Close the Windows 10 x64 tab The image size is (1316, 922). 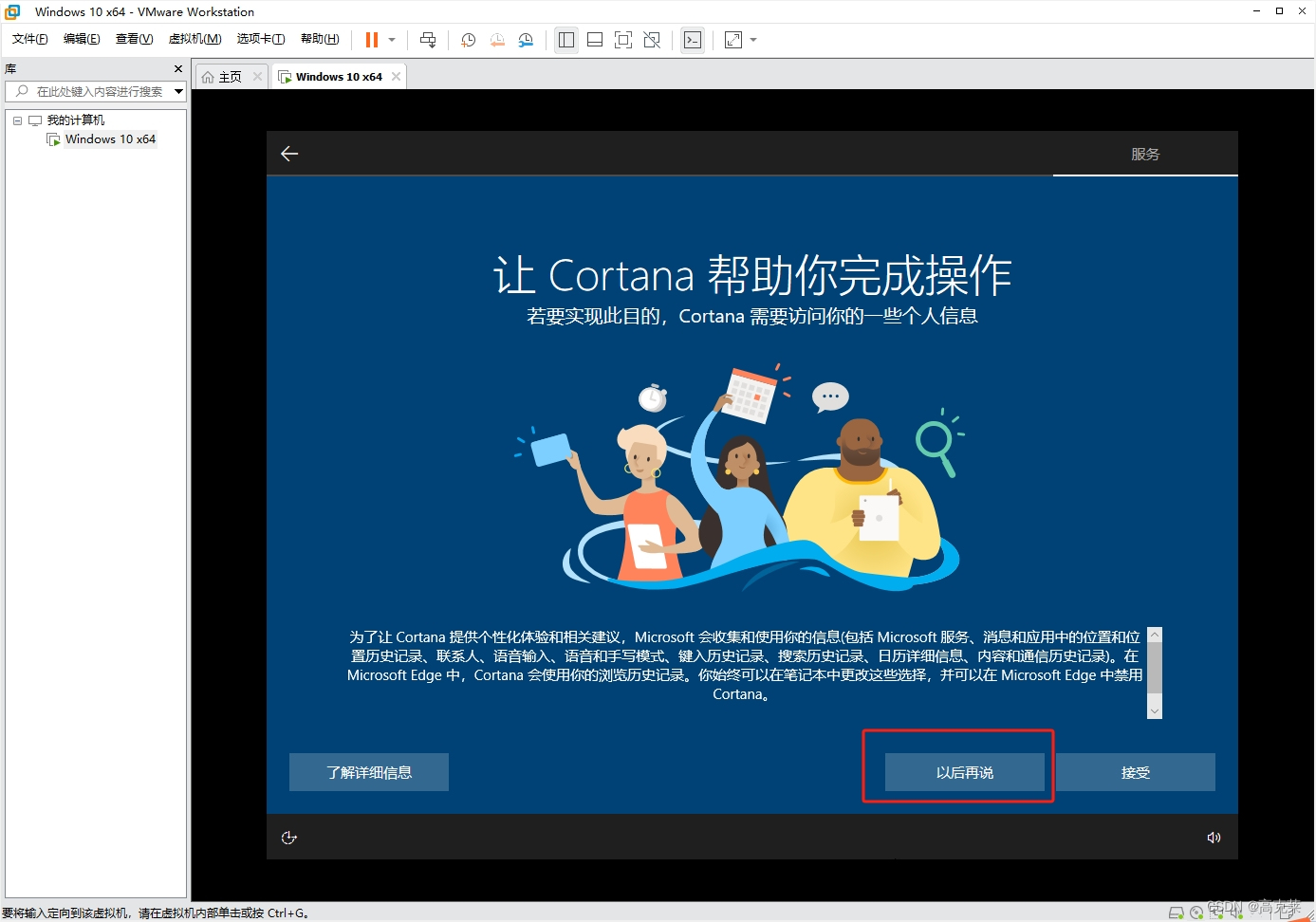(396, 77)
